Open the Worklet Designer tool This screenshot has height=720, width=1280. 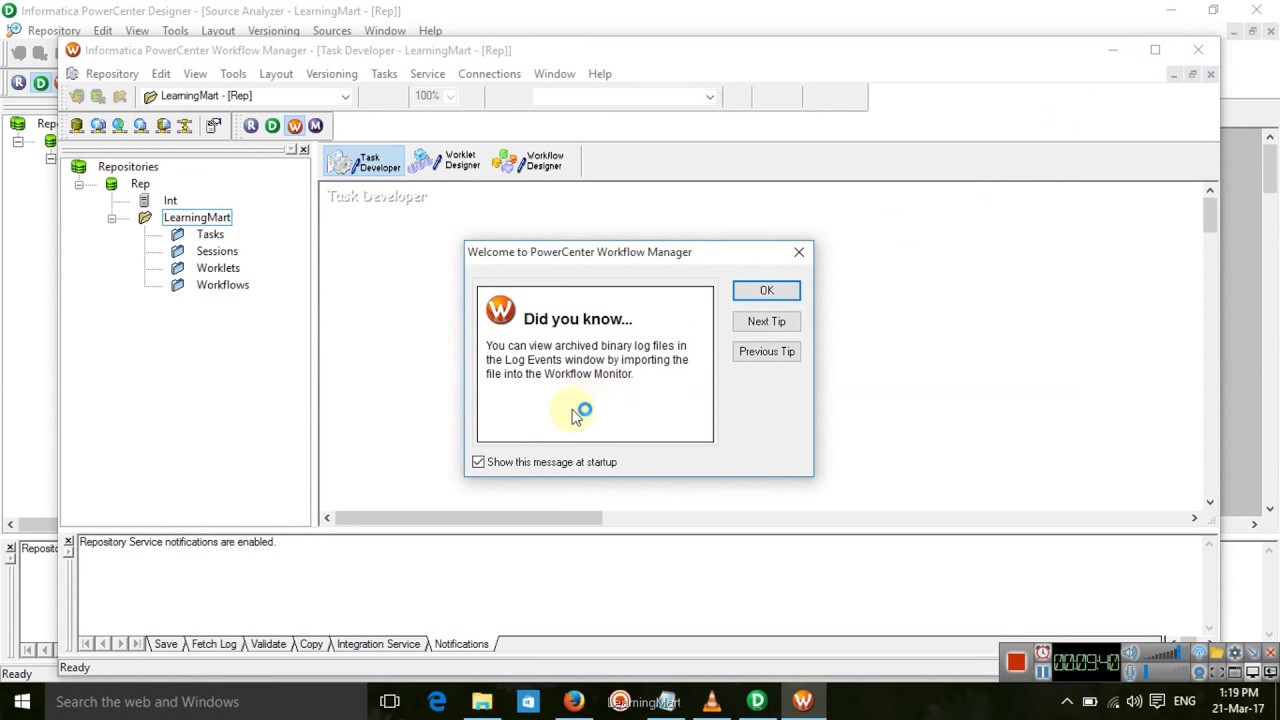coord(446,161)
